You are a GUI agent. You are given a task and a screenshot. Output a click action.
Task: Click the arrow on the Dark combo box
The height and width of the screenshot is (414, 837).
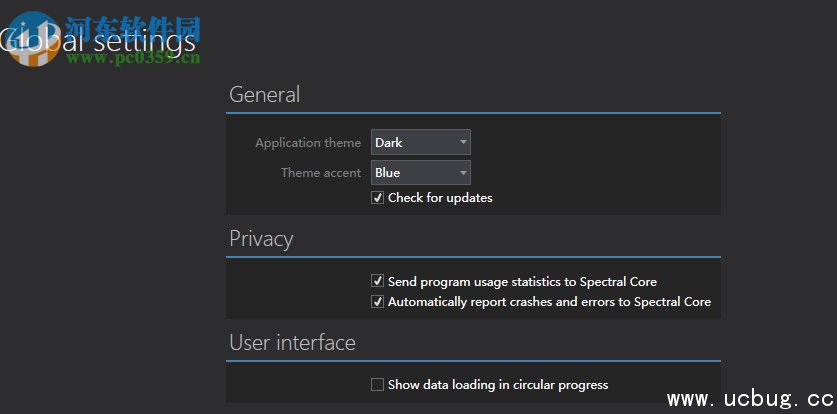point(463,143)
